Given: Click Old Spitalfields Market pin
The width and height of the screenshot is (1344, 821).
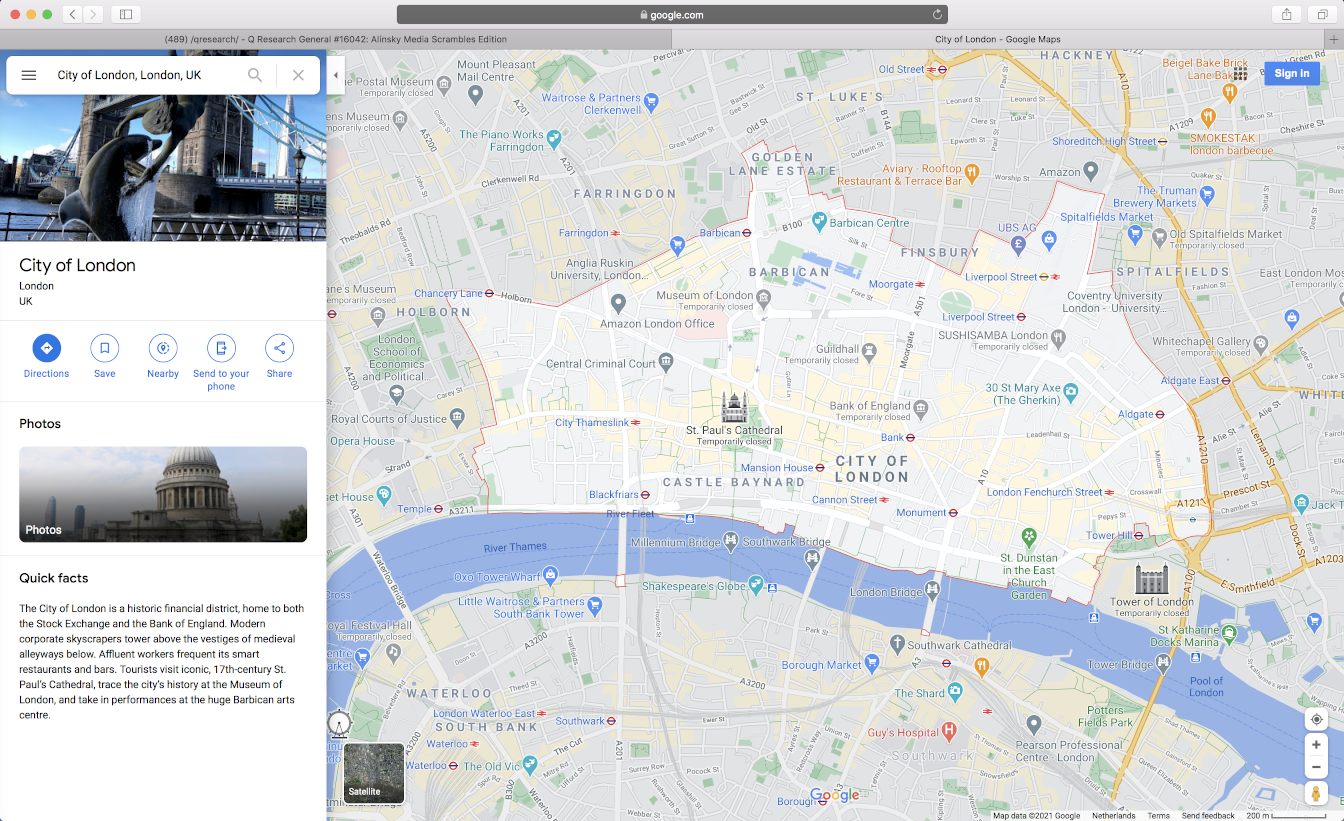Looking at the screenshot, I should [x=1160, y=235].
